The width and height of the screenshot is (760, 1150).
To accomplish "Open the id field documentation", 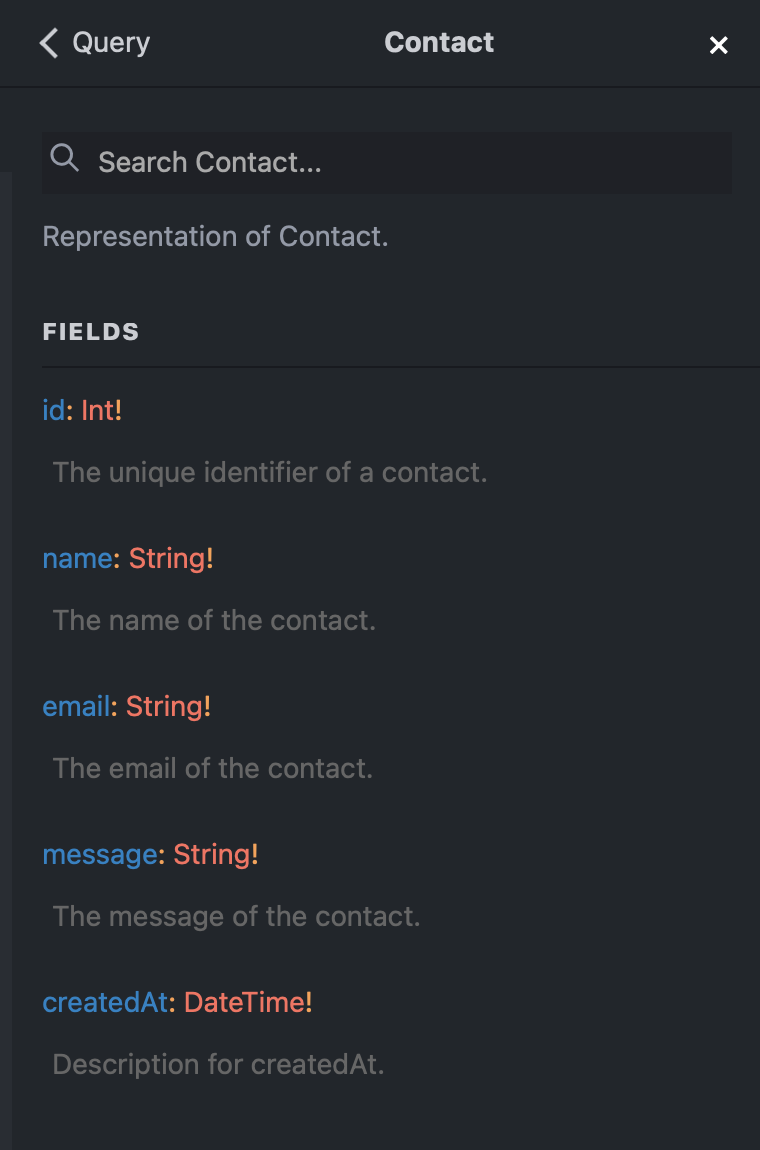I will point(53,410).
